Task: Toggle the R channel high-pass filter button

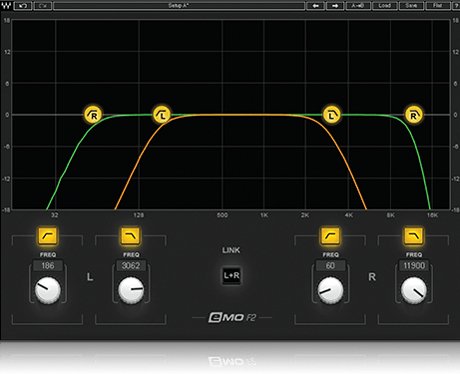Action: (330, 236)
